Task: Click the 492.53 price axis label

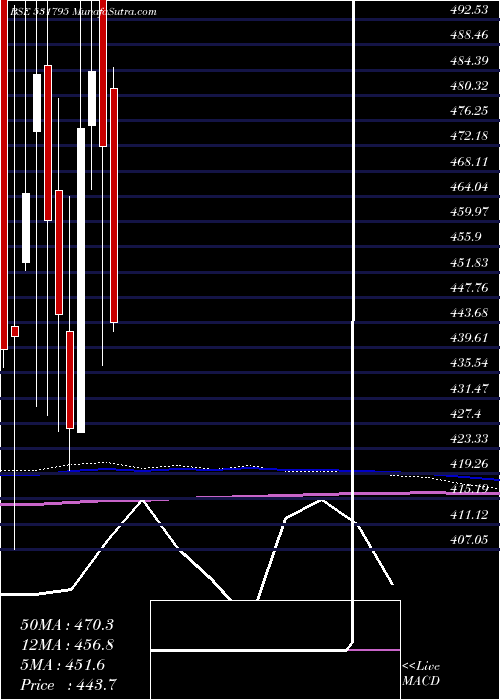Action: point(470,10)
